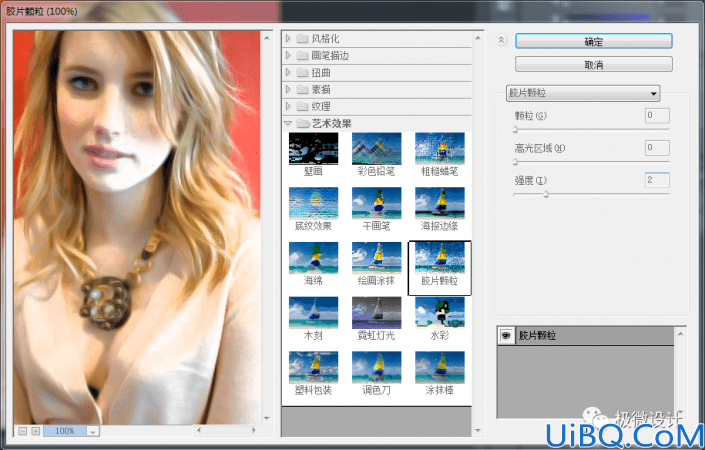Image resolution: width=705 pixels, height=450 pixels.
Task: Select the 调色刀 filter thumbnail
Action: (376, 367)
